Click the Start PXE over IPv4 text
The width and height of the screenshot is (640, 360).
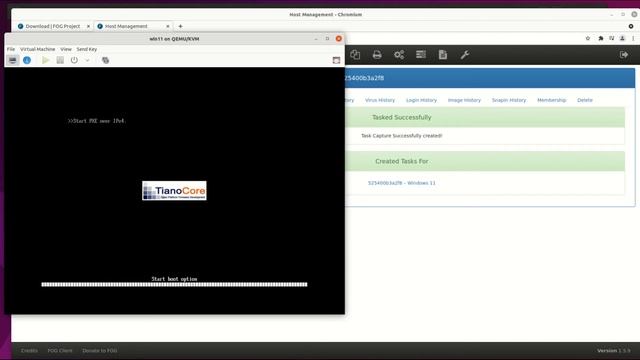(96, 121)
